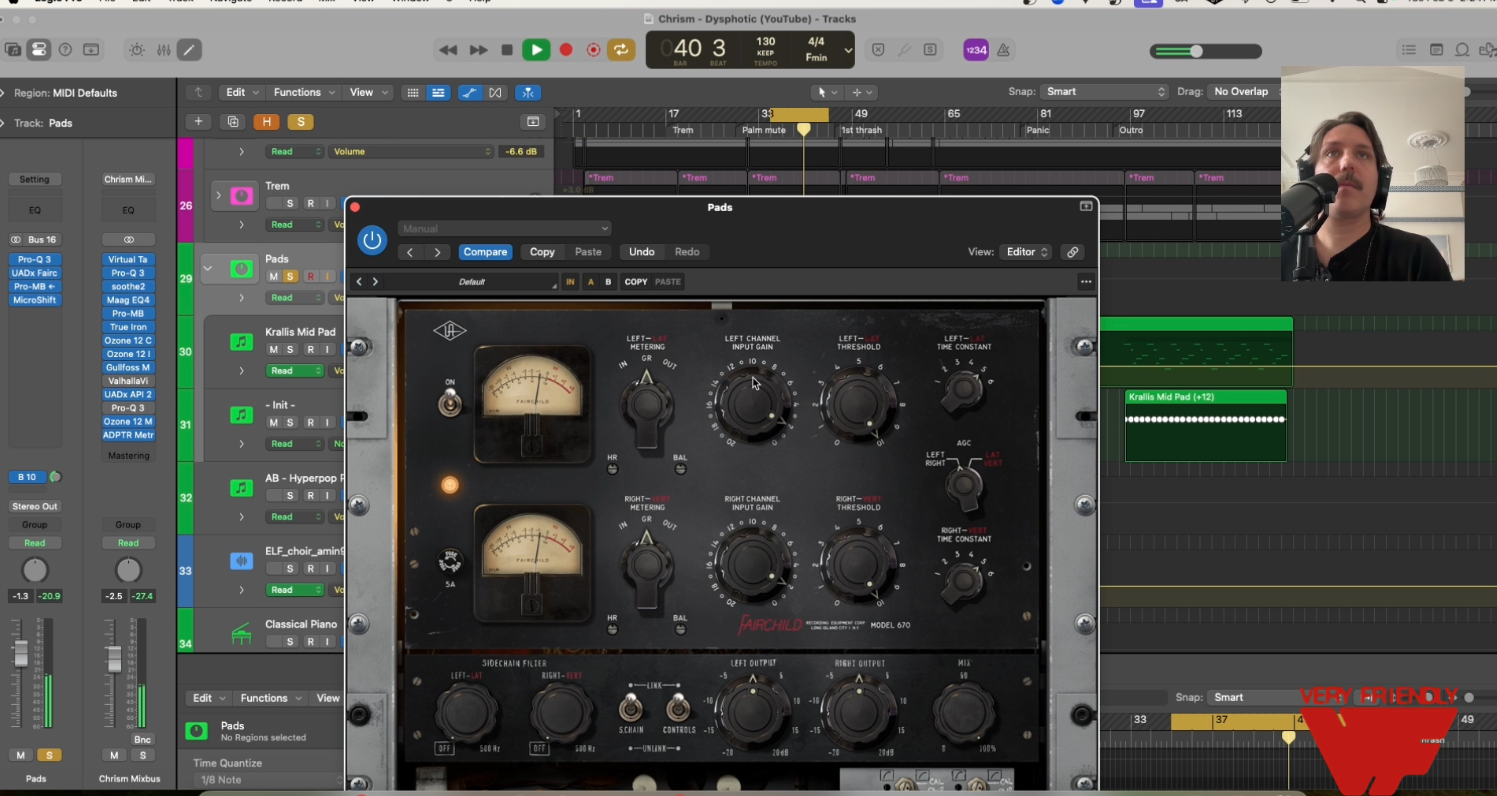Flip the Fairchild ON power switch

(450, 402)
